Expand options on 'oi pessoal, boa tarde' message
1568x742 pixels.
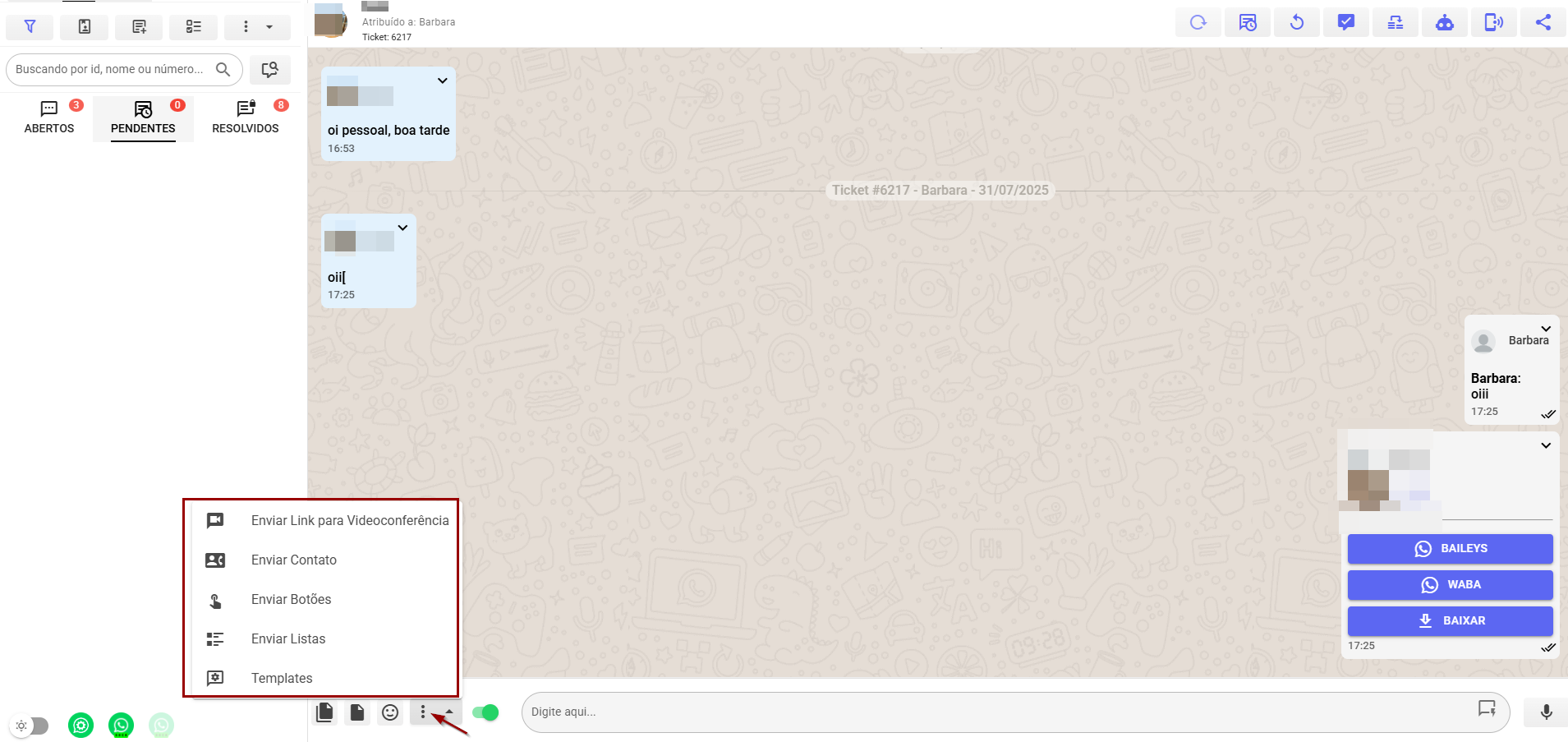(x=442, y=81)
